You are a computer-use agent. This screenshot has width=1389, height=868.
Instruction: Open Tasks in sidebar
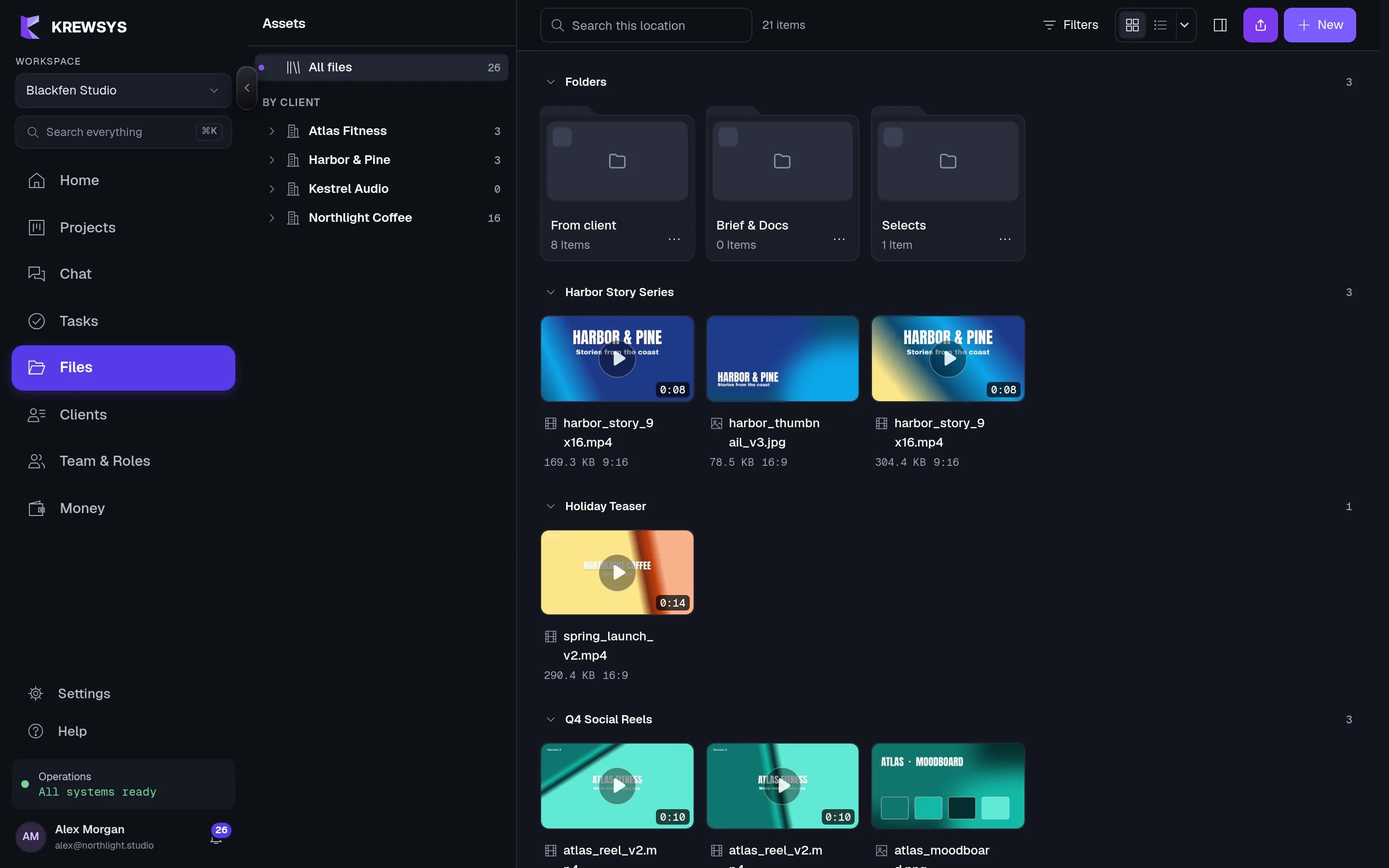tap(123, 321)
